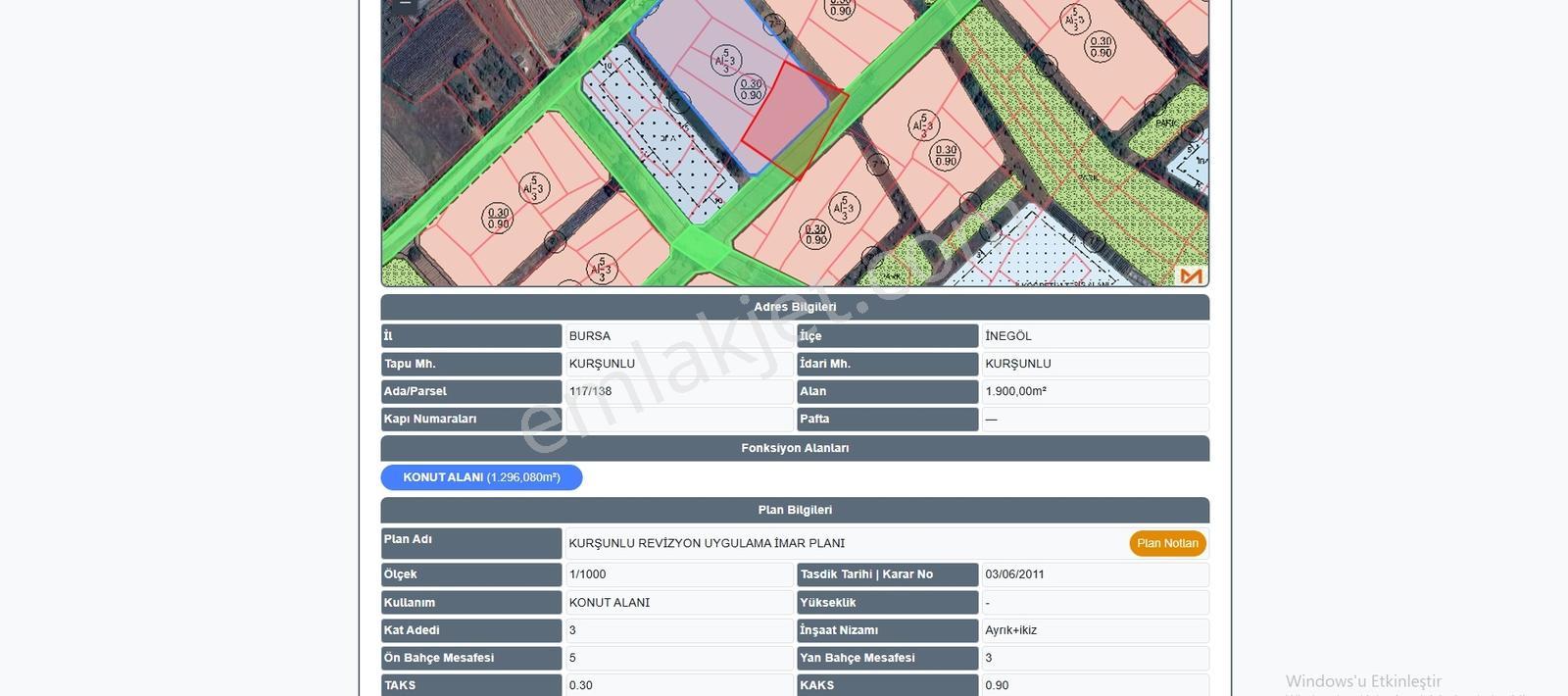Click the Plan Bilgileri section header

[x=795, y=510]
